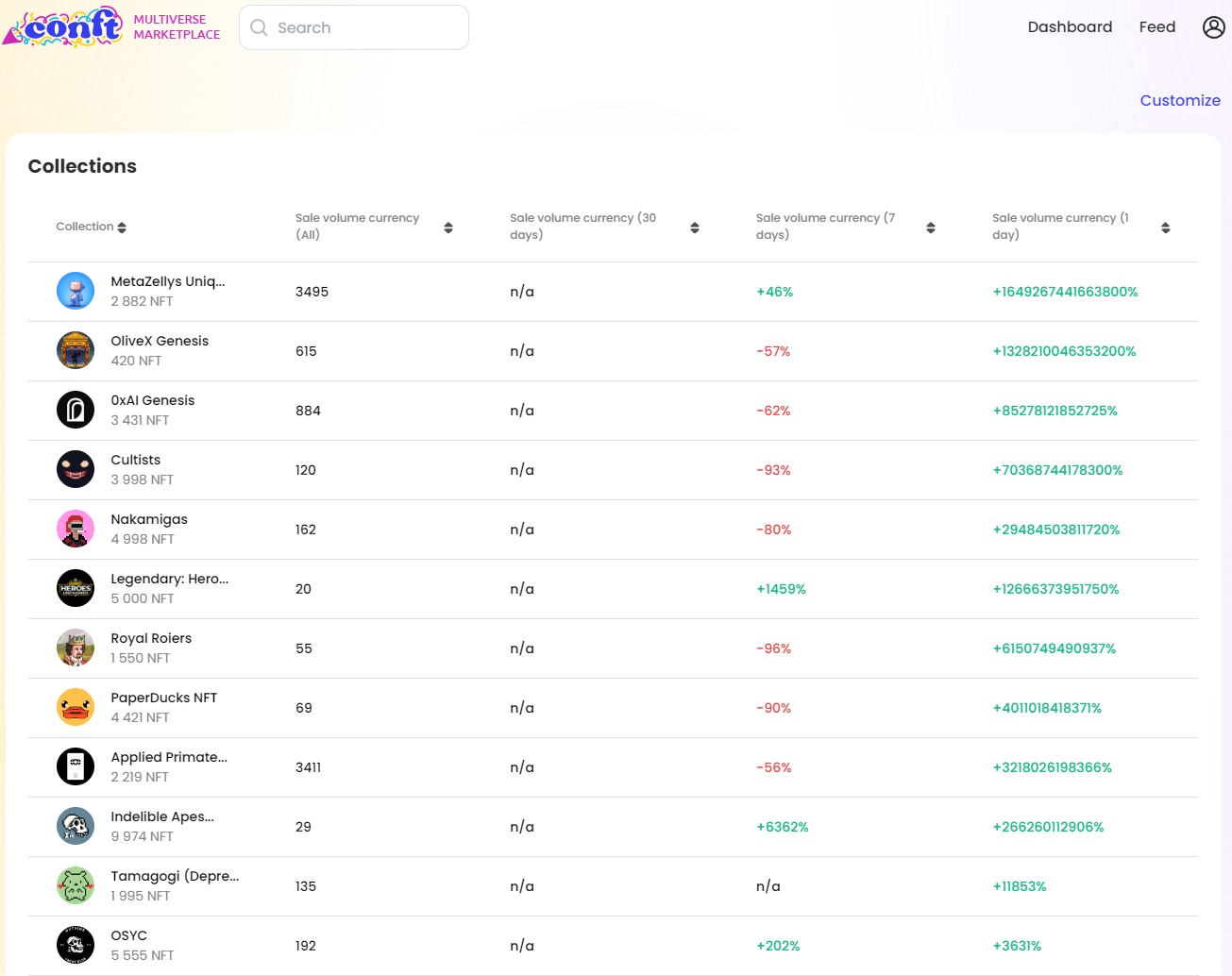Click the 3495 sale volume value
Screen dimensions: 1232x976
312,292
